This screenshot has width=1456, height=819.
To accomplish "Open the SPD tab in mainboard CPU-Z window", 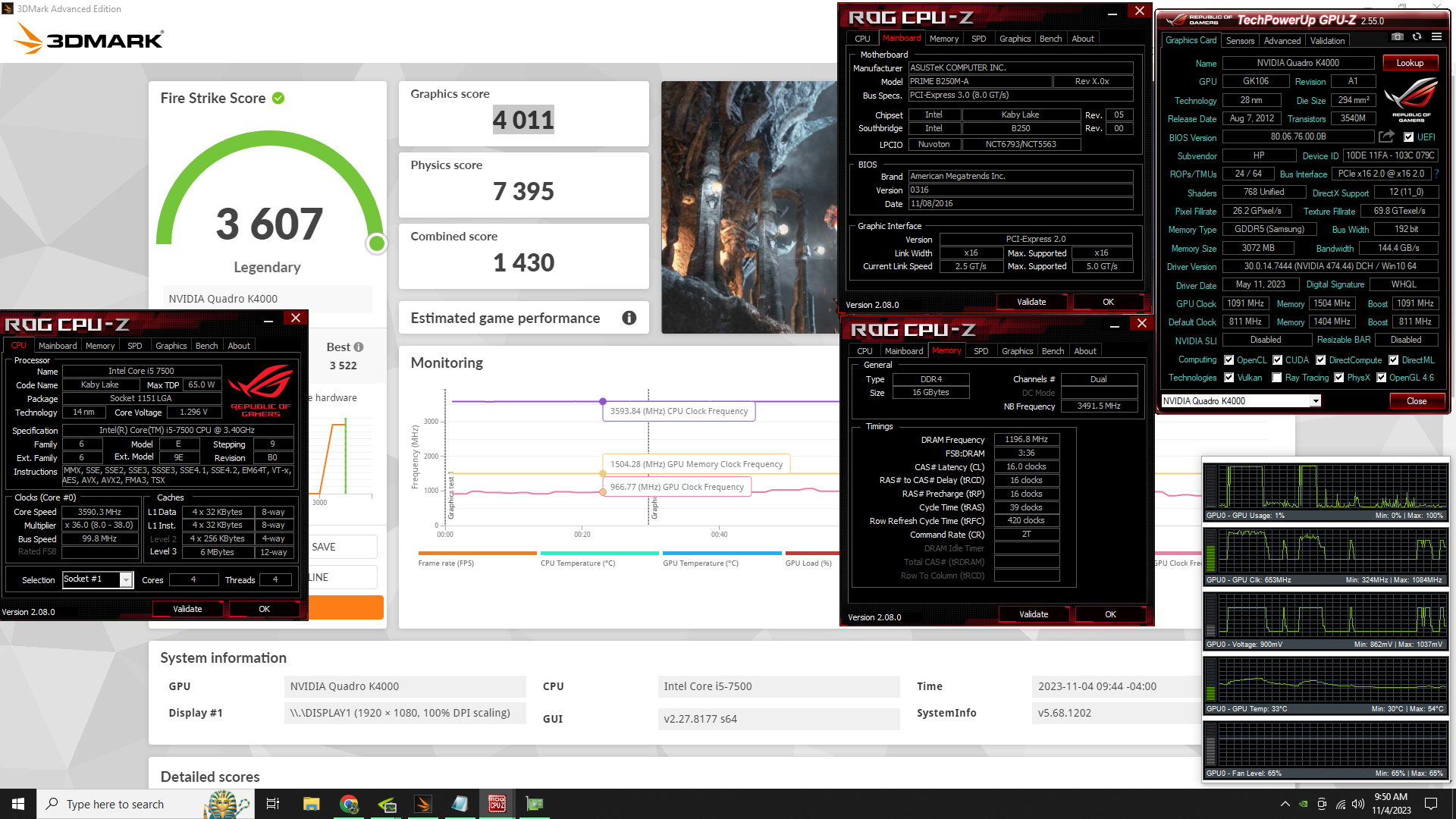I will point(978,39).
